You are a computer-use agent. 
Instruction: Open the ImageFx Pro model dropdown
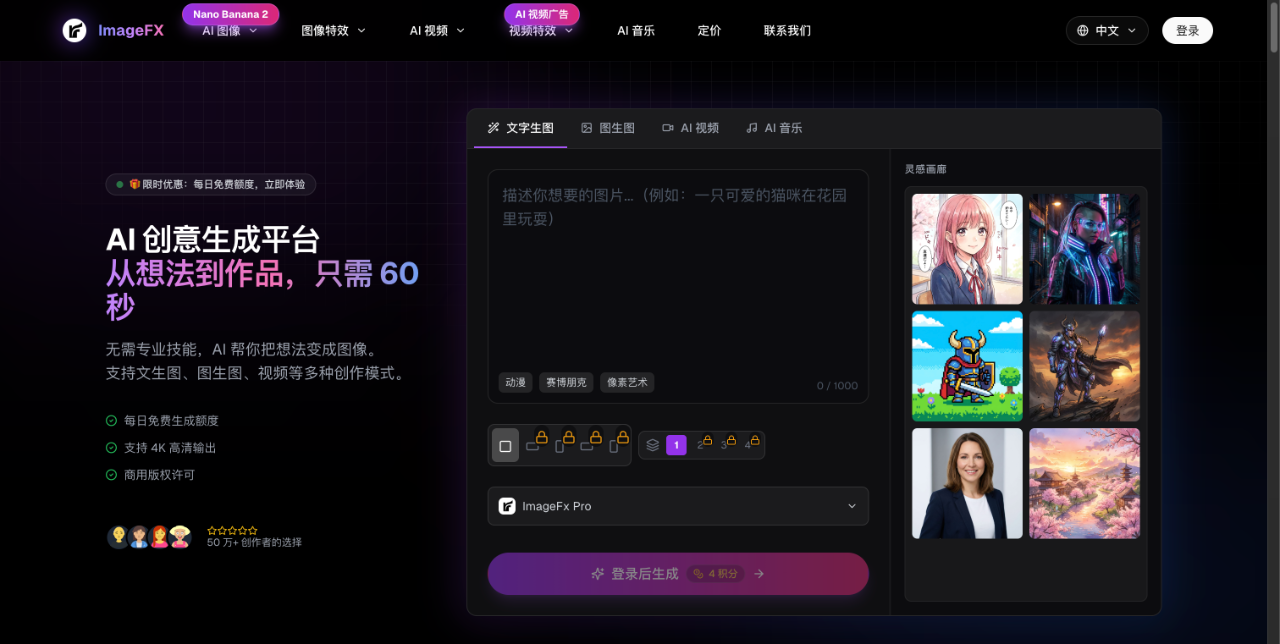tap(678, 506)
